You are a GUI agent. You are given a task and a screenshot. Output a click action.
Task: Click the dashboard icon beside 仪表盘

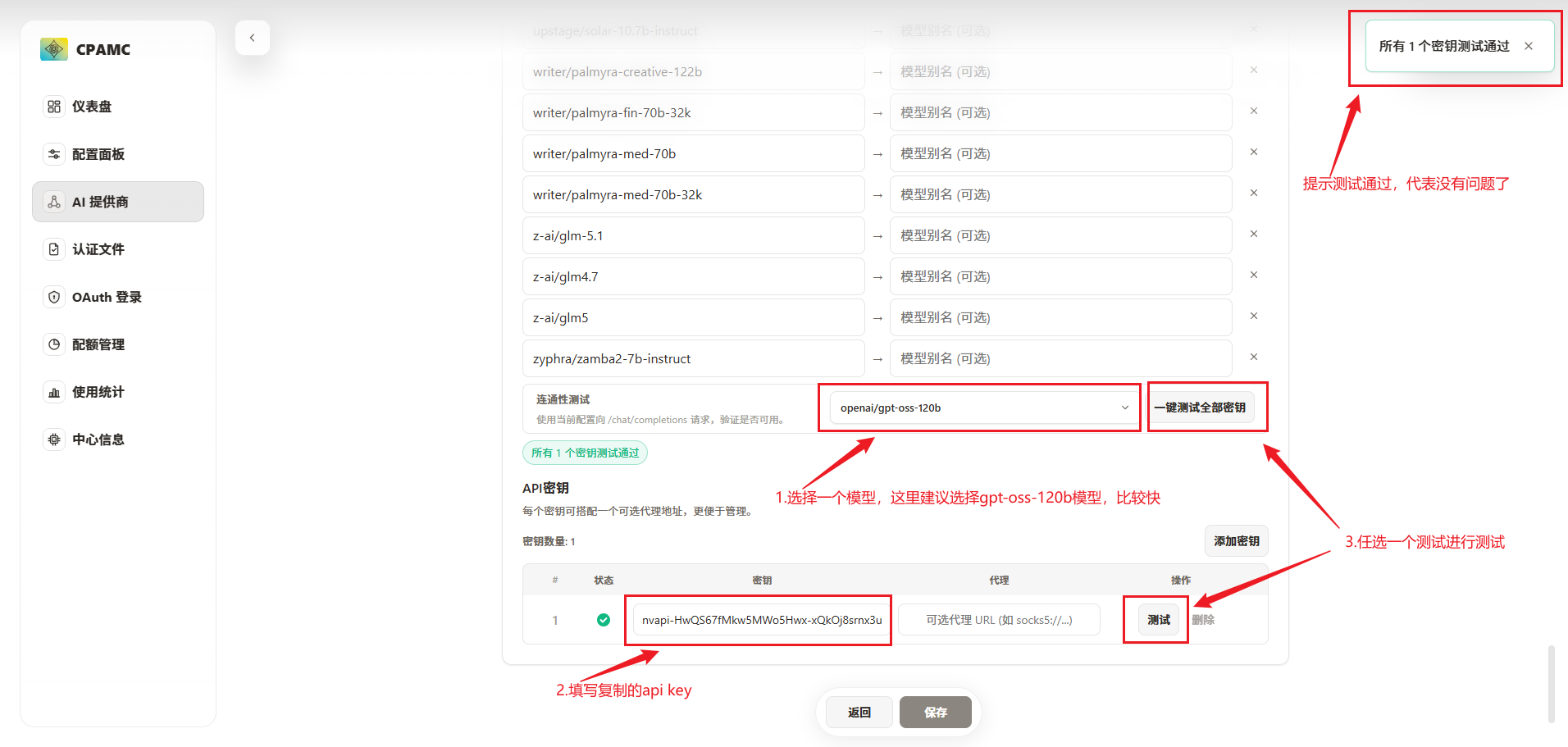pyautogui.click(x=54, y=107)
